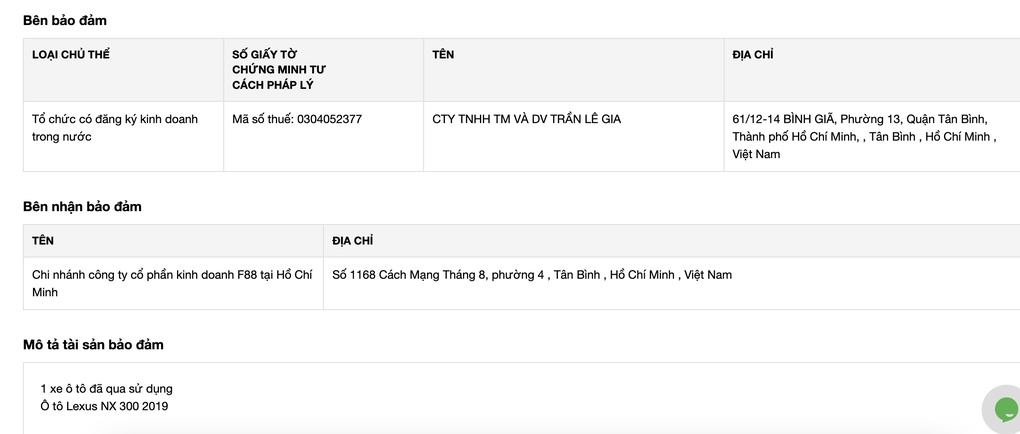This screenshot has width=1020, height=434.
Task: Click the Mô tả tài sản bảo đảm heading
Action: coord(93,345)
